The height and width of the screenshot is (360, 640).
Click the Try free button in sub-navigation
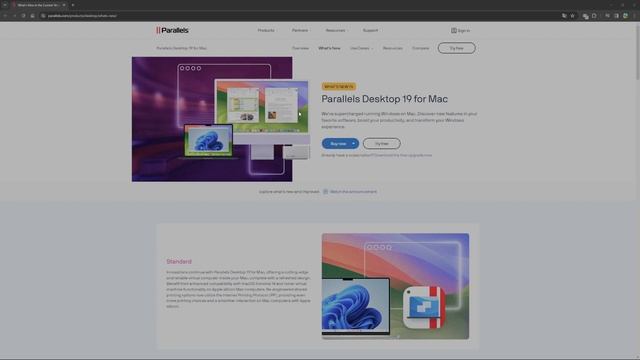[x=456, y=48]
